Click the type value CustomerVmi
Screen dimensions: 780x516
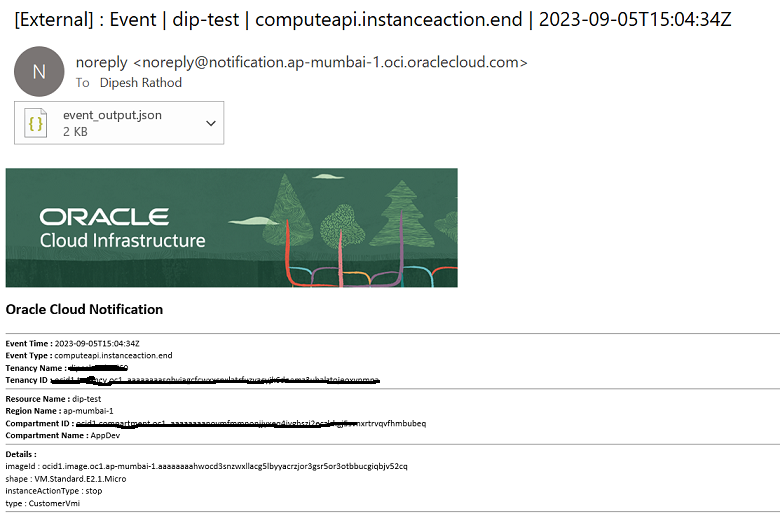[54, 503]
